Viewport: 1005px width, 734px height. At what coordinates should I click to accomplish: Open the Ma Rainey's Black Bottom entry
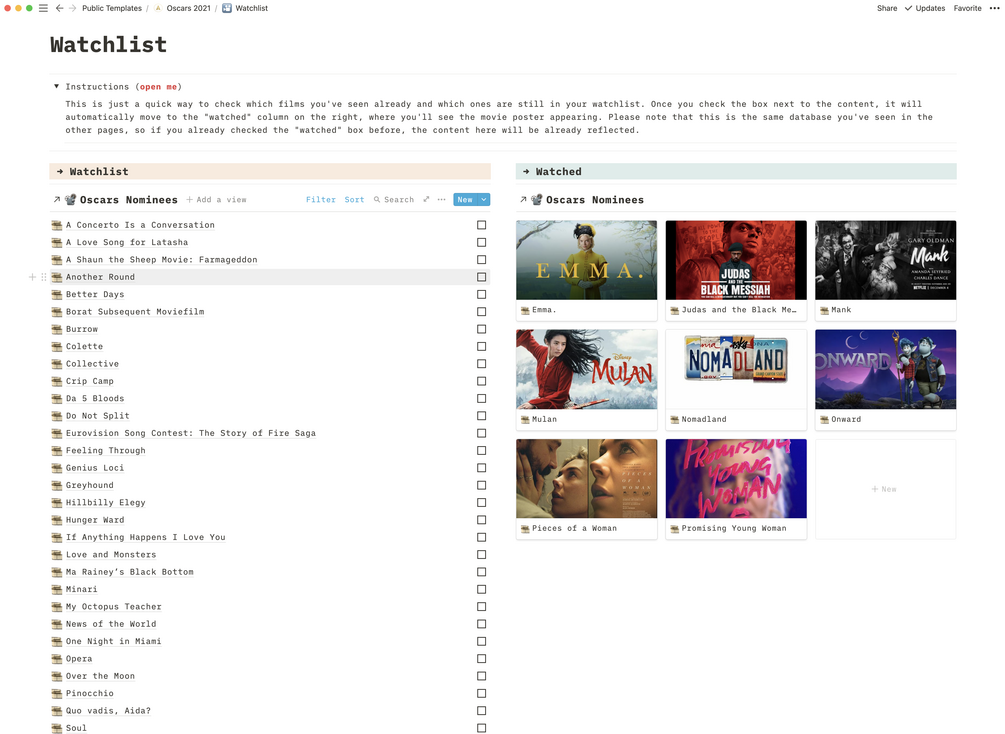[129, 572]
